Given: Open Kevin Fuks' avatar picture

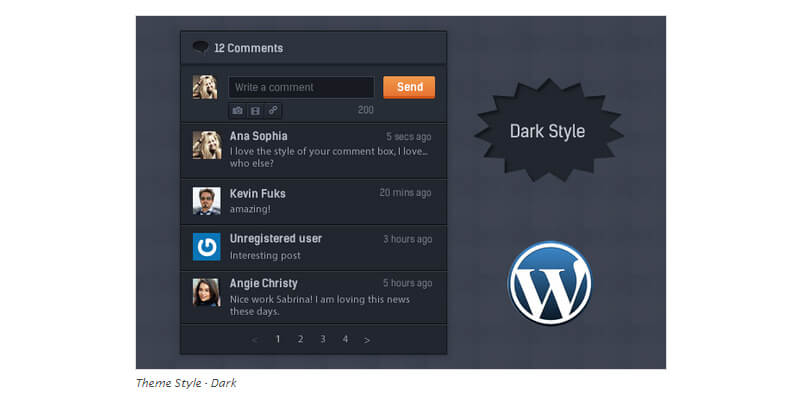Looking at the screenshot, I should (207, 201).
